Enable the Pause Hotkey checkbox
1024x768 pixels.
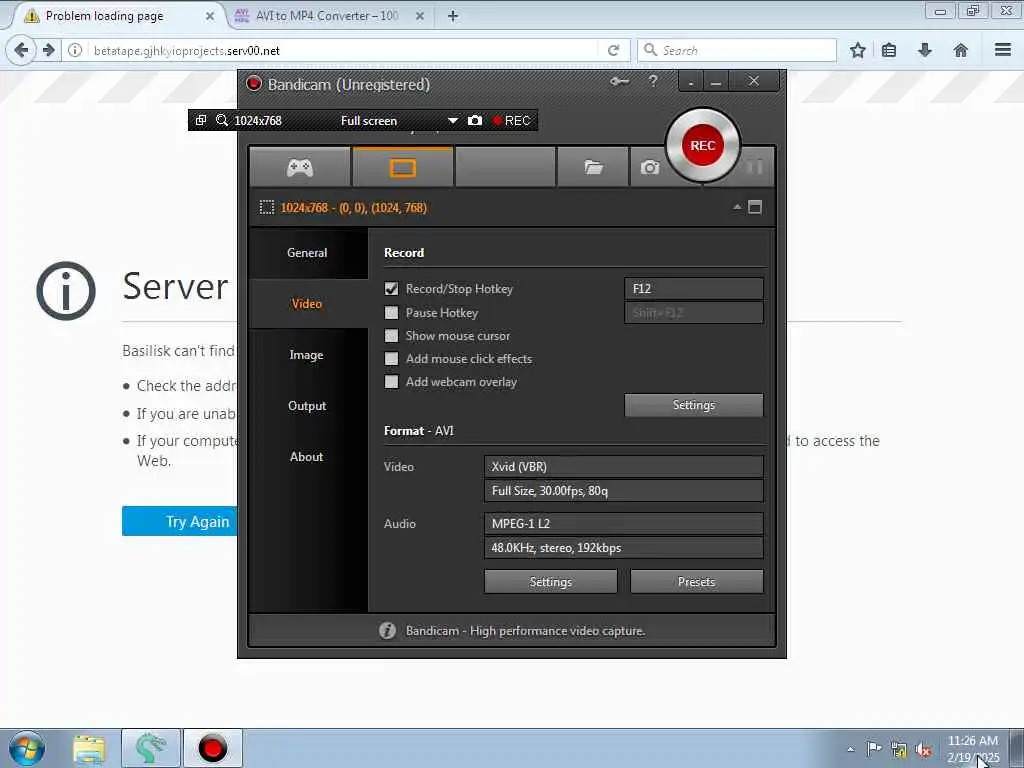tap(391, 313)
